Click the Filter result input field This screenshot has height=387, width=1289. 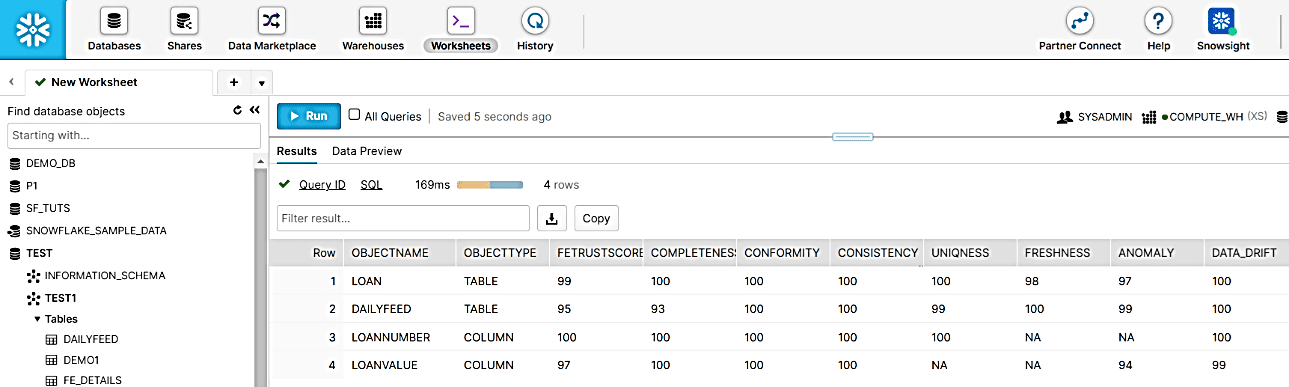pyautogui.click(x=403, y=218)
